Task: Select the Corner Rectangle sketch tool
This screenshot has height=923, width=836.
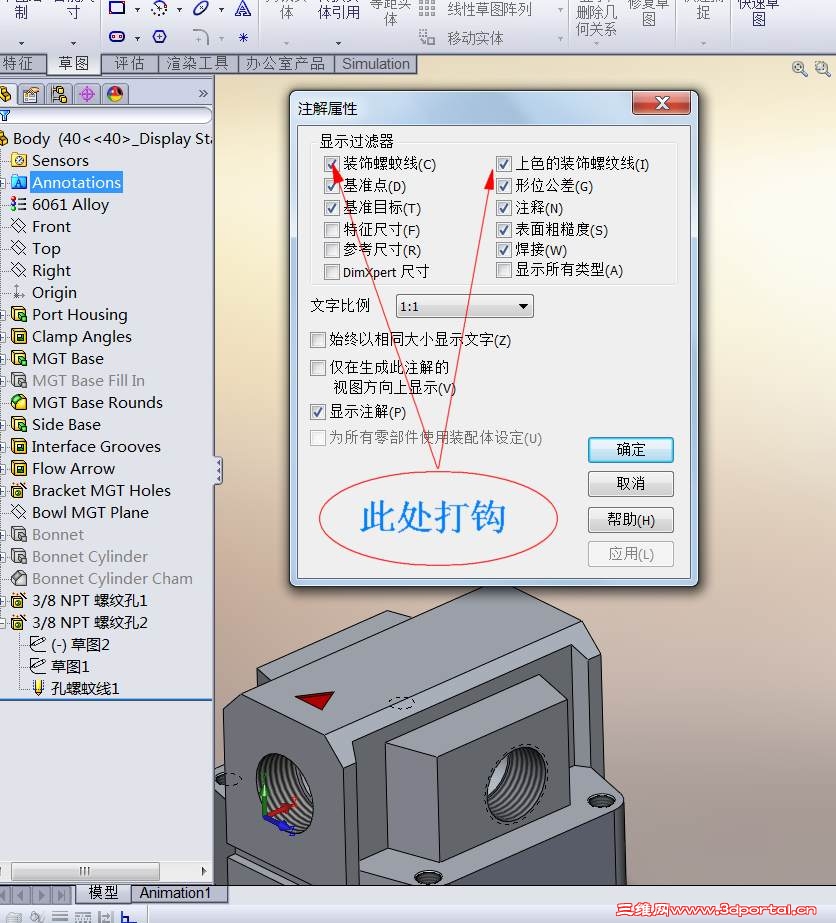Action: 117,8
